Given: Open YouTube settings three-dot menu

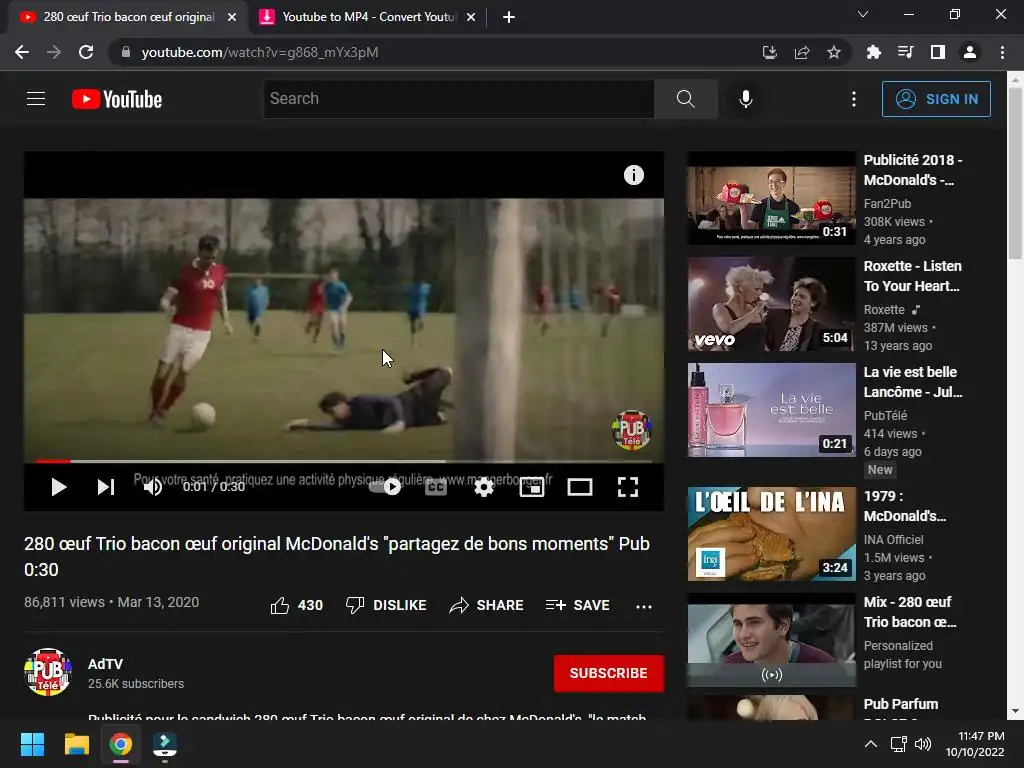Looking at the screenshot, I should [x=854, y=99].
